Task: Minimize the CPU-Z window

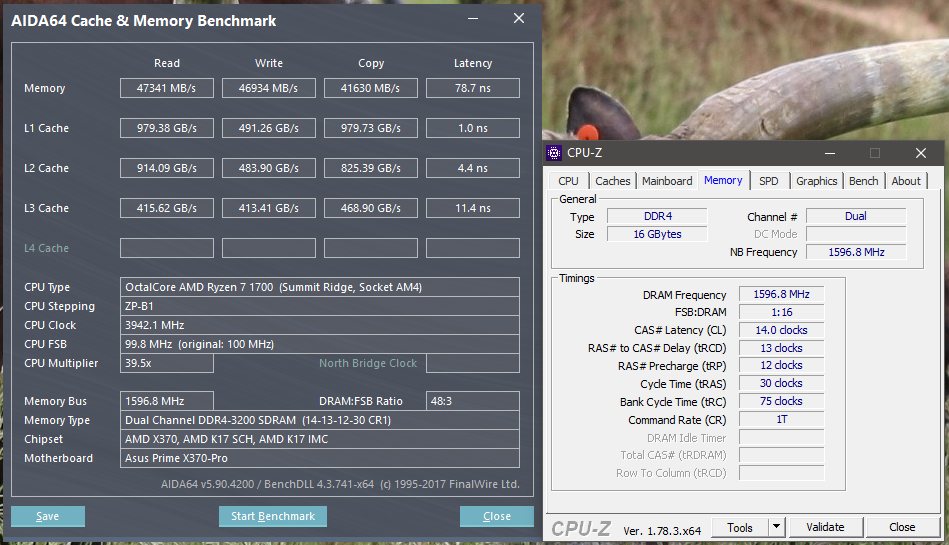Action: 830,153
